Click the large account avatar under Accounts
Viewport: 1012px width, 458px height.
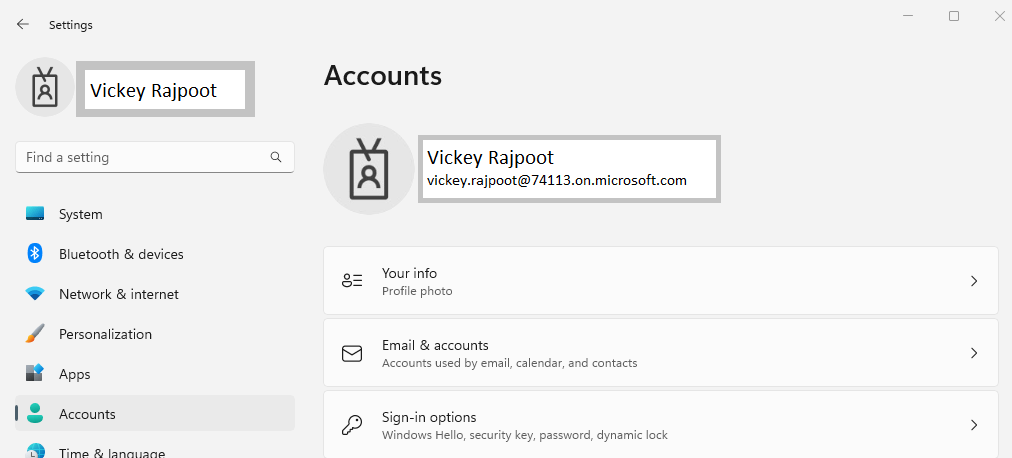[369, 169]
